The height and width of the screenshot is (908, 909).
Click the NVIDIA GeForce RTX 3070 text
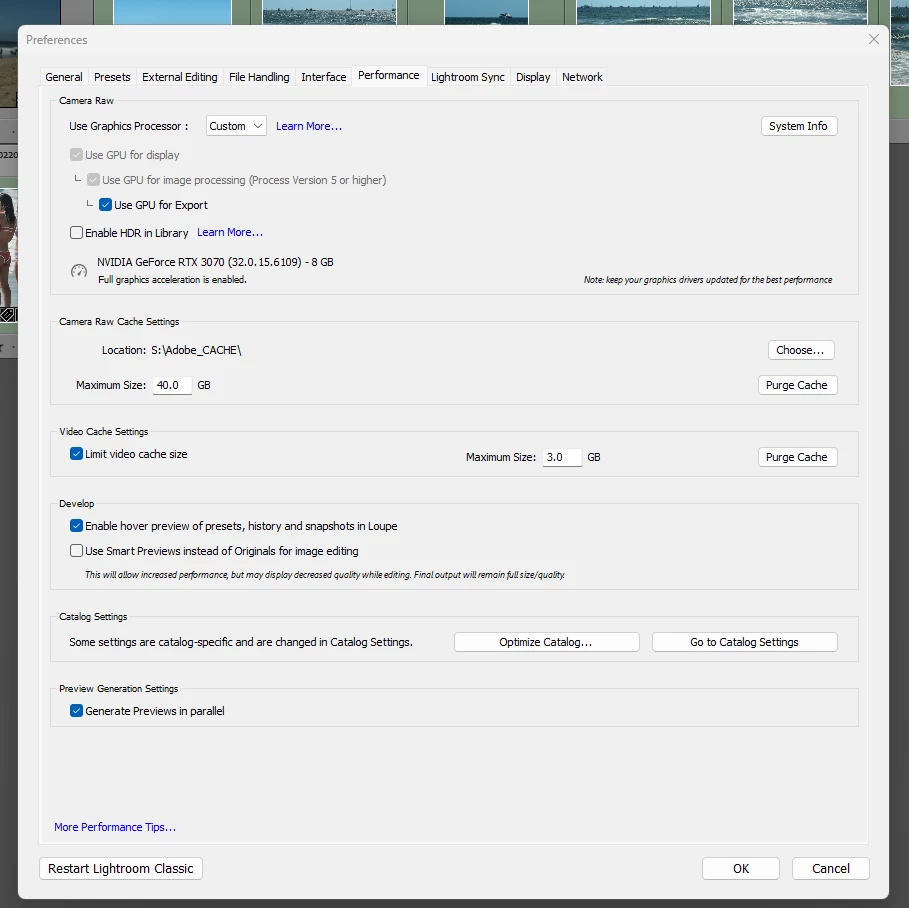coord(215,262)
